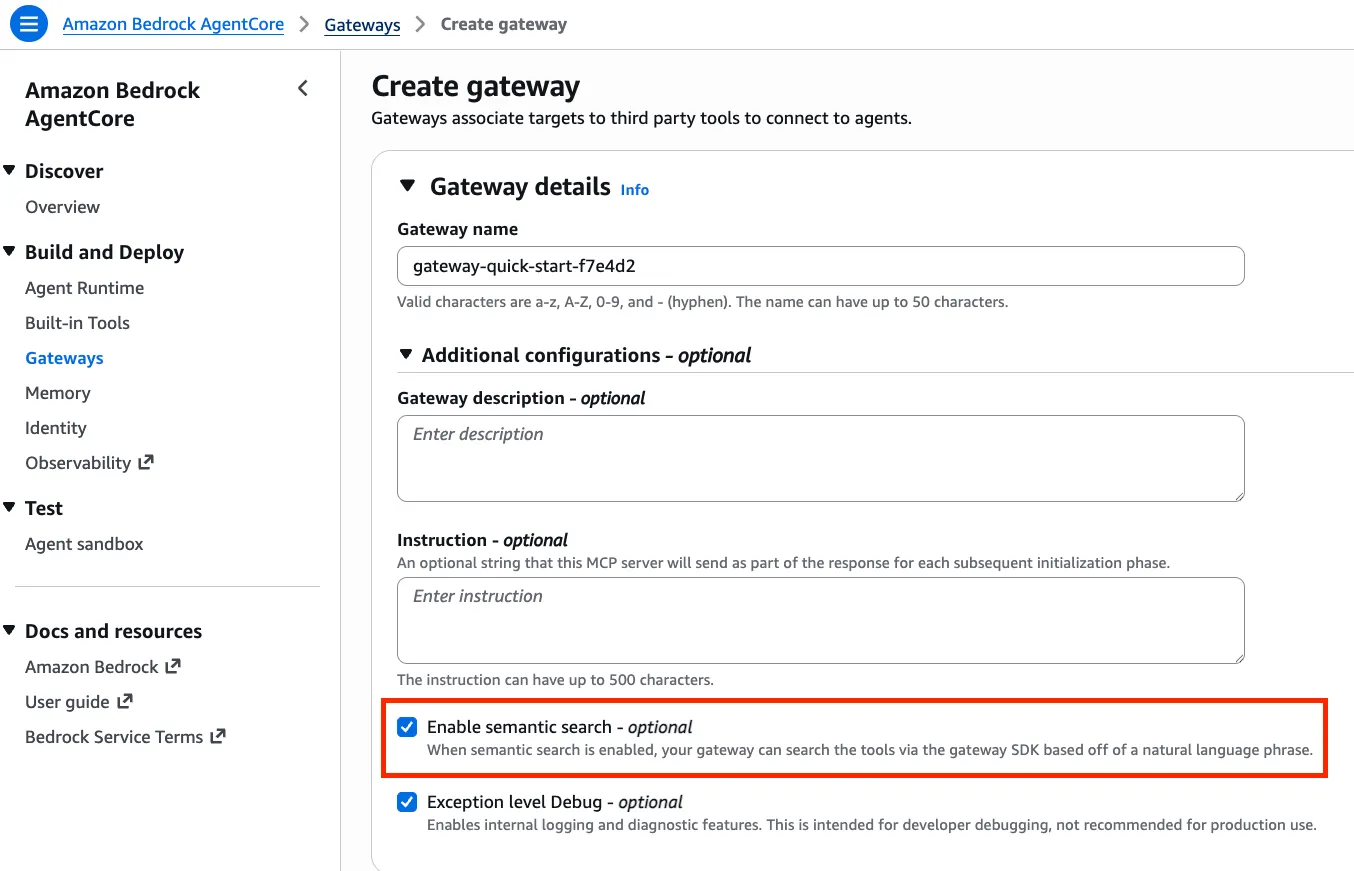Open Agent Runtime in the sidebar
The image size is (1354, 871).
tap(85, 288)
